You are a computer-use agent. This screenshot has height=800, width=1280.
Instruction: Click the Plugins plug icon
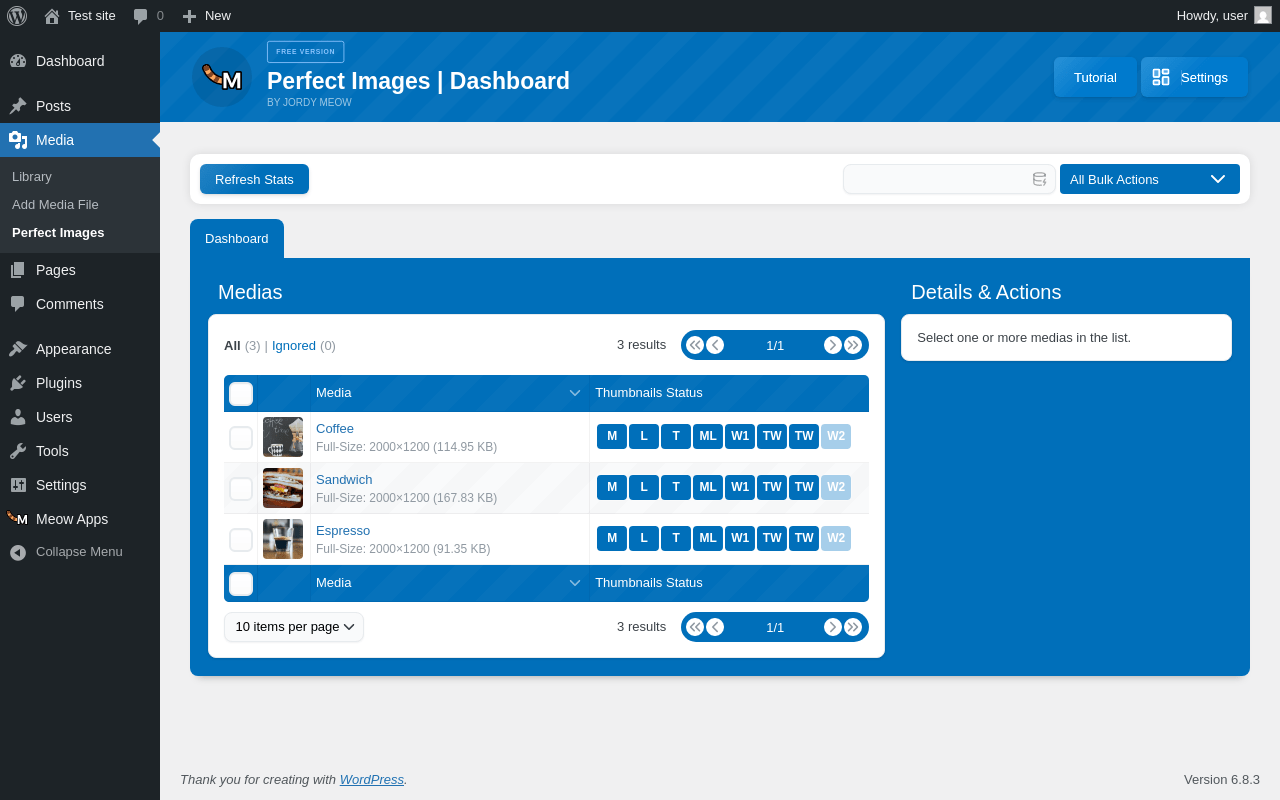click(x=18, y=383)
